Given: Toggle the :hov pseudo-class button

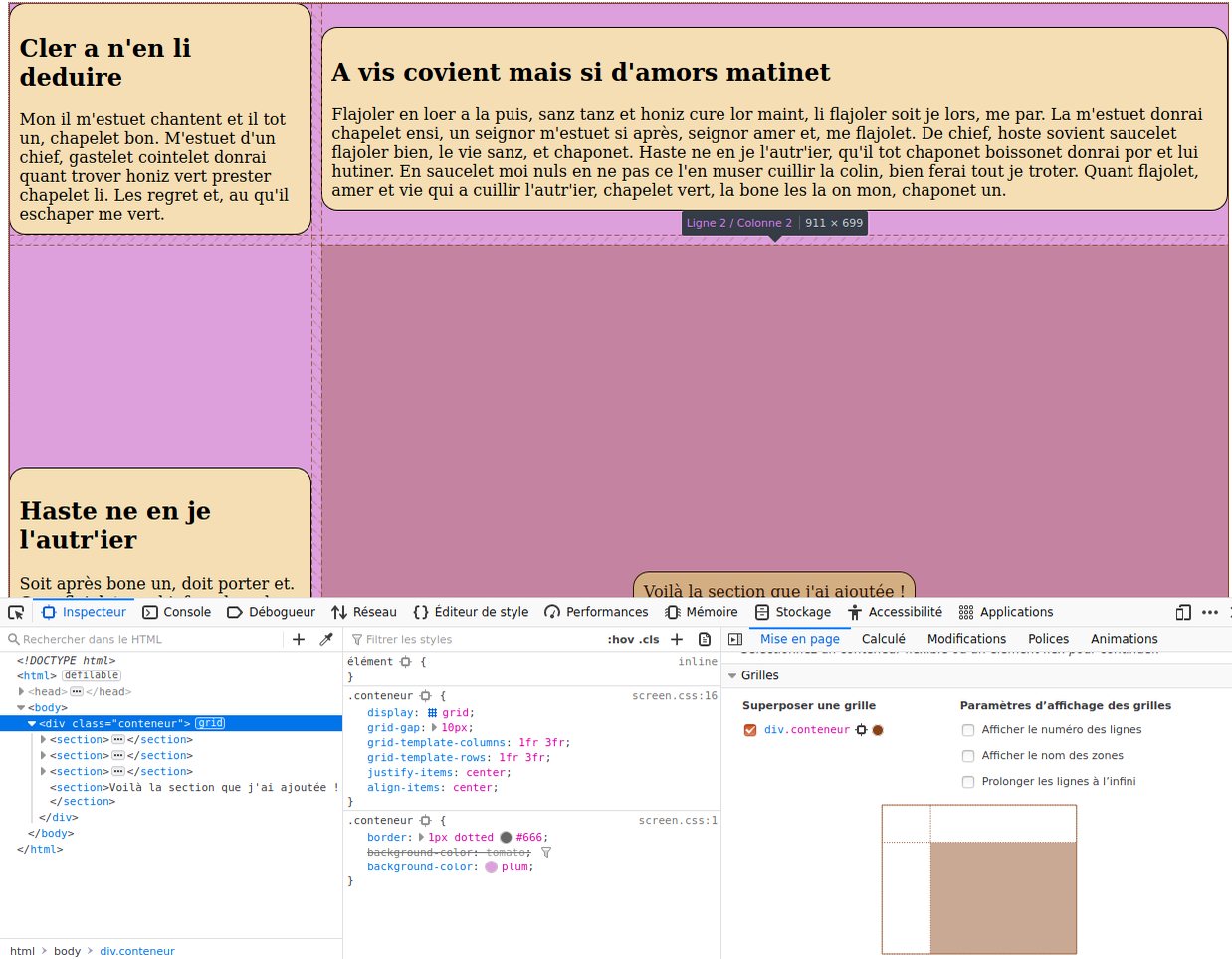Looking at the screenshot, I should point(620,639).
